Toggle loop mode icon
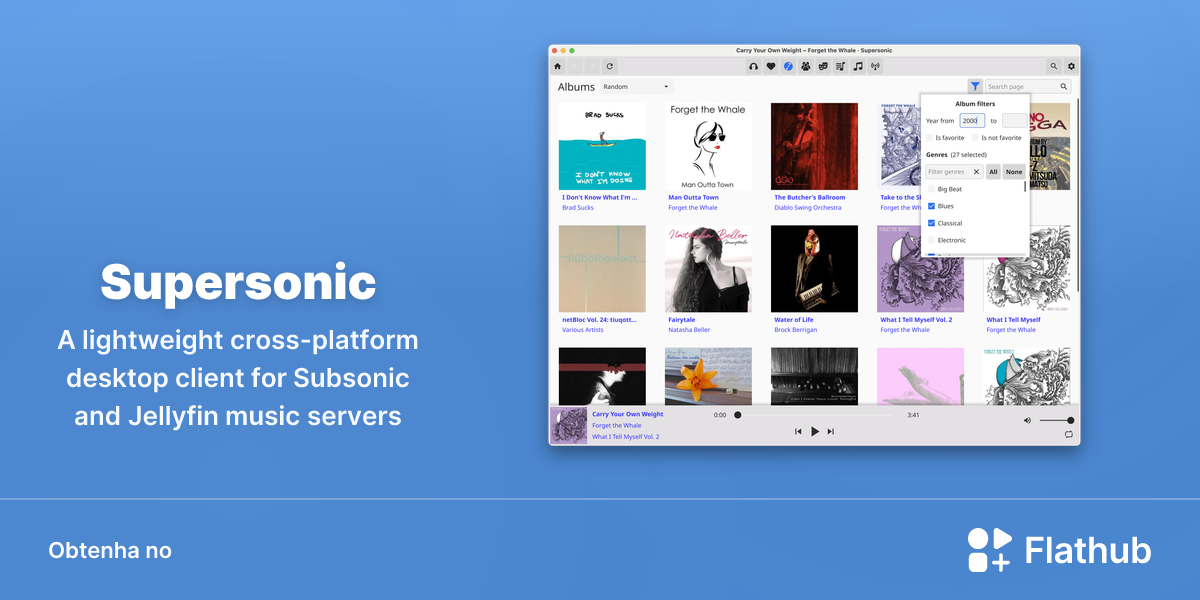1200x600 pixels. pyautogui.click(x=1069, y=434)
